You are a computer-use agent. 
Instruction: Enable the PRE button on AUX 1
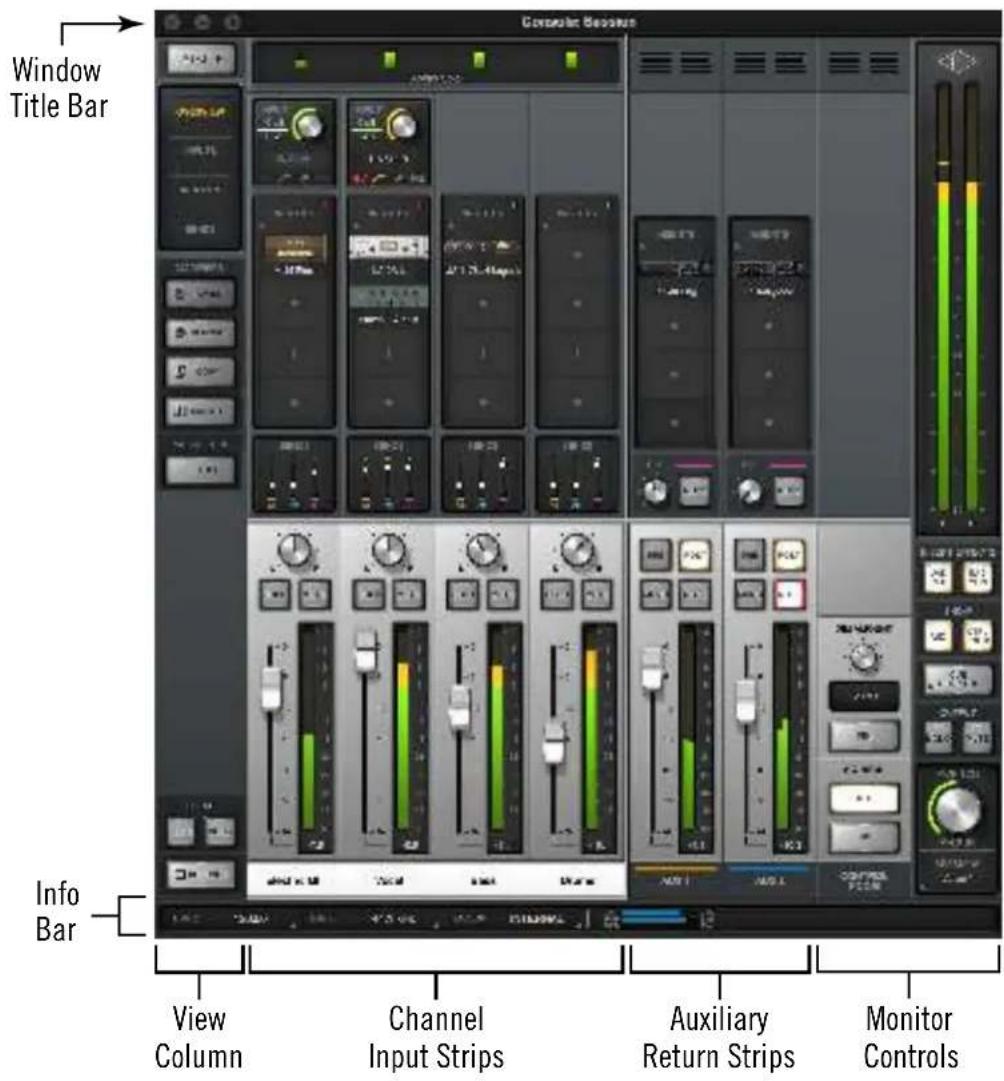(656, 555)
